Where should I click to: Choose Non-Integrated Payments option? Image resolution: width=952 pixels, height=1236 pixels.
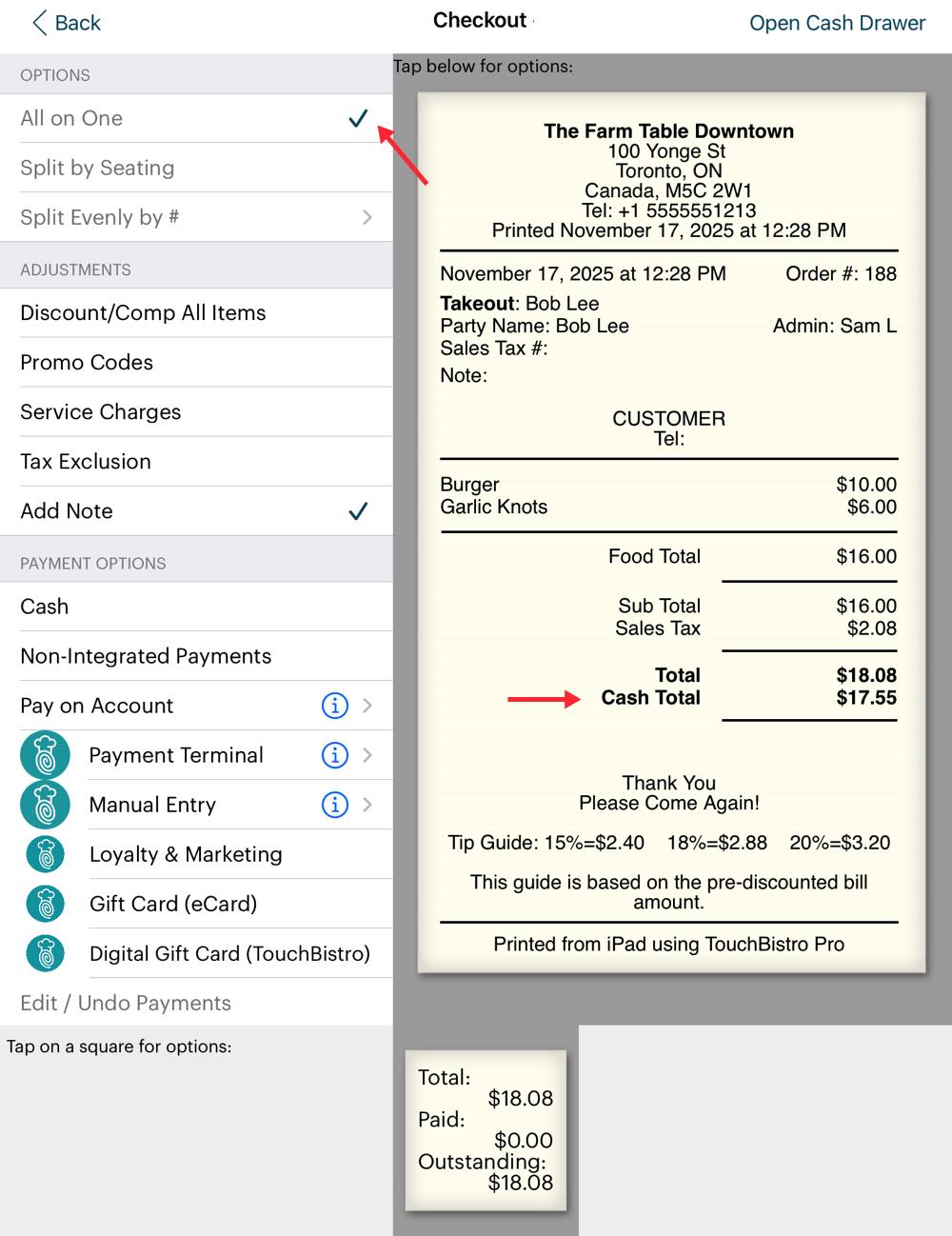pos(196,656)
